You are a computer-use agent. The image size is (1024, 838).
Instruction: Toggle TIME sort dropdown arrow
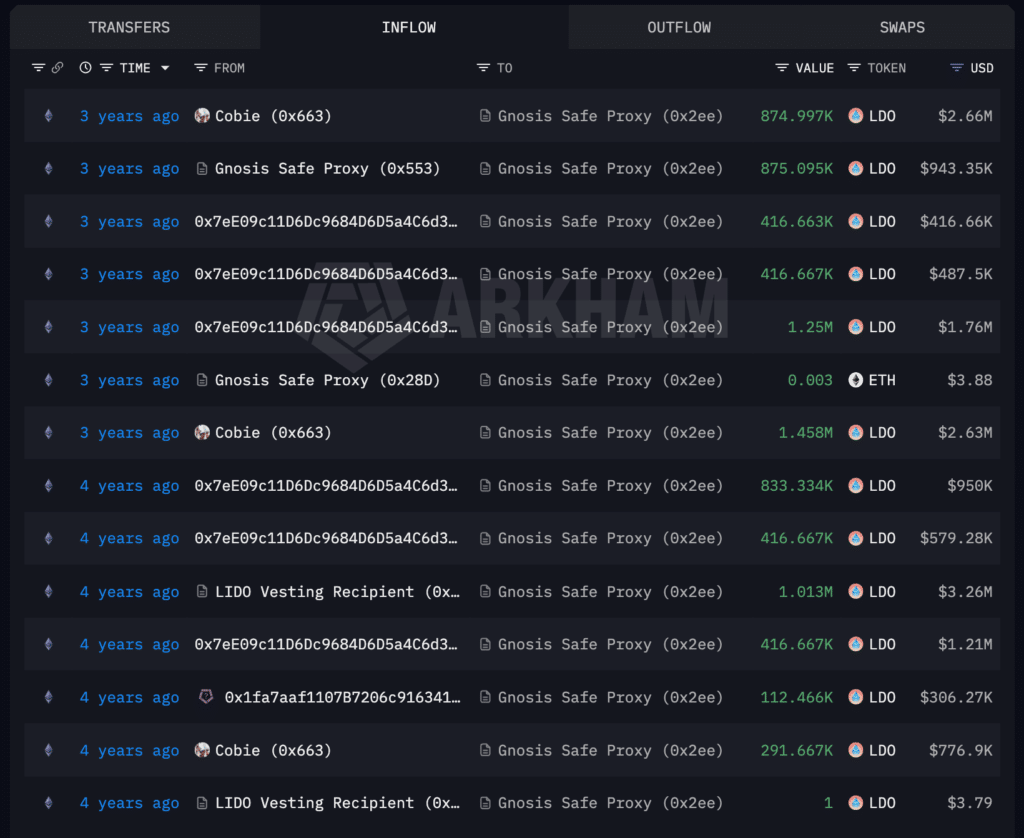click(165, 68)
